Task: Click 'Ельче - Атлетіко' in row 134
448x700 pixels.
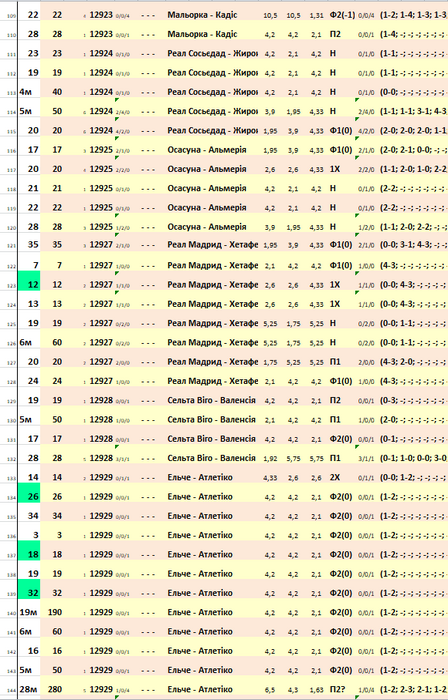Action: pyautogui.click(x=200, y=496)
